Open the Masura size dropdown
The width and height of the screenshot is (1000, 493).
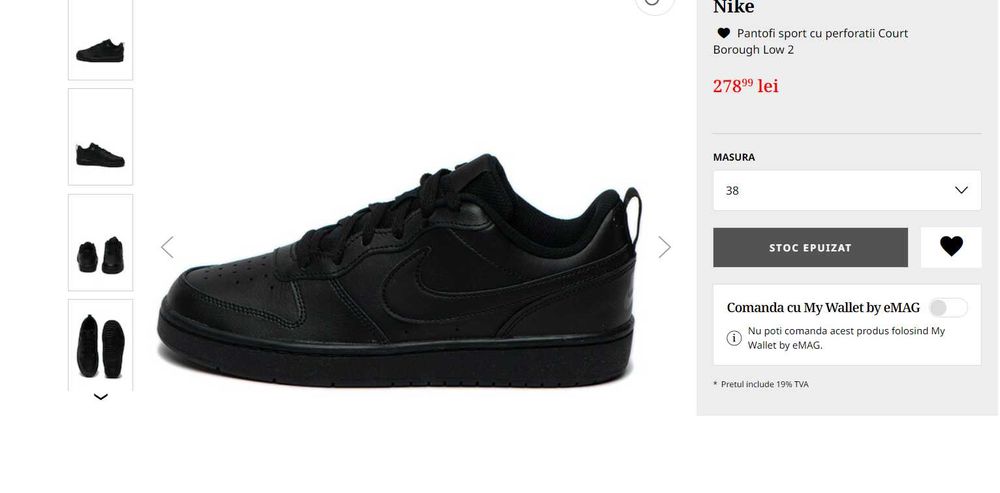point(847,190)
